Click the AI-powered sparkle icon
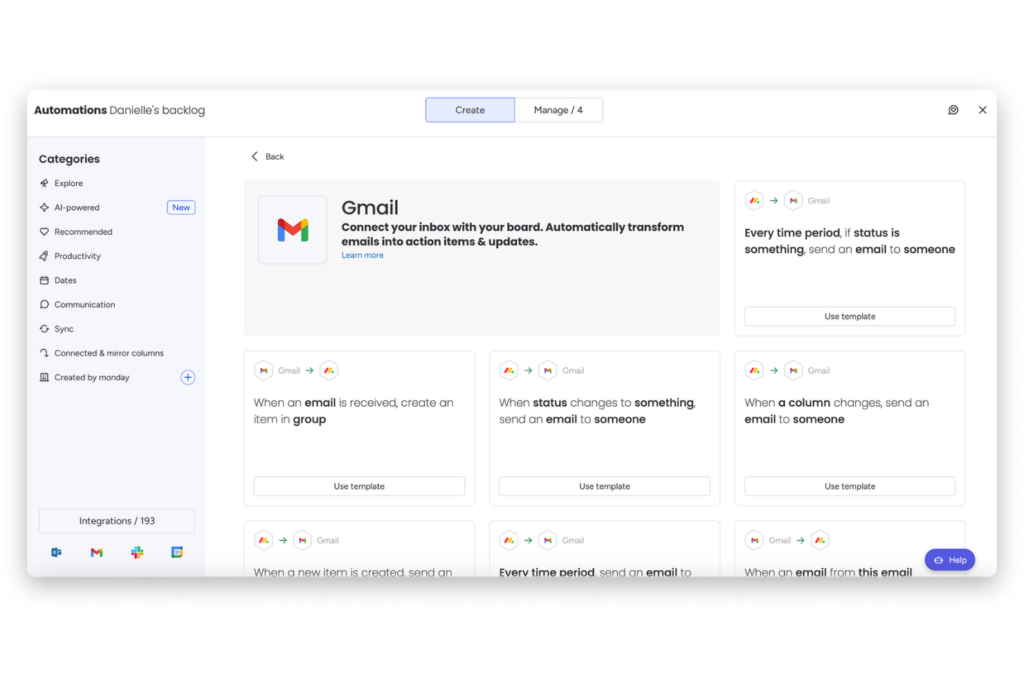Viewport: 1024px width, 683px height. click(x=44, y=208)
